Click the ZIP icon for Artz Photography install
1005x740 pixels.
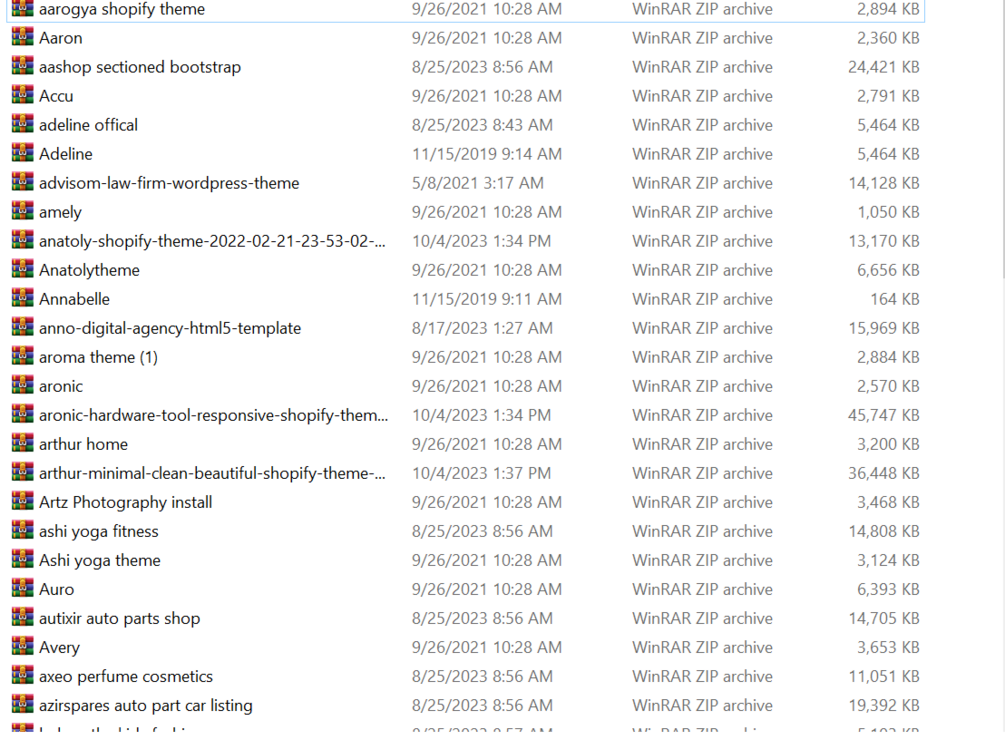click(22, 501)
